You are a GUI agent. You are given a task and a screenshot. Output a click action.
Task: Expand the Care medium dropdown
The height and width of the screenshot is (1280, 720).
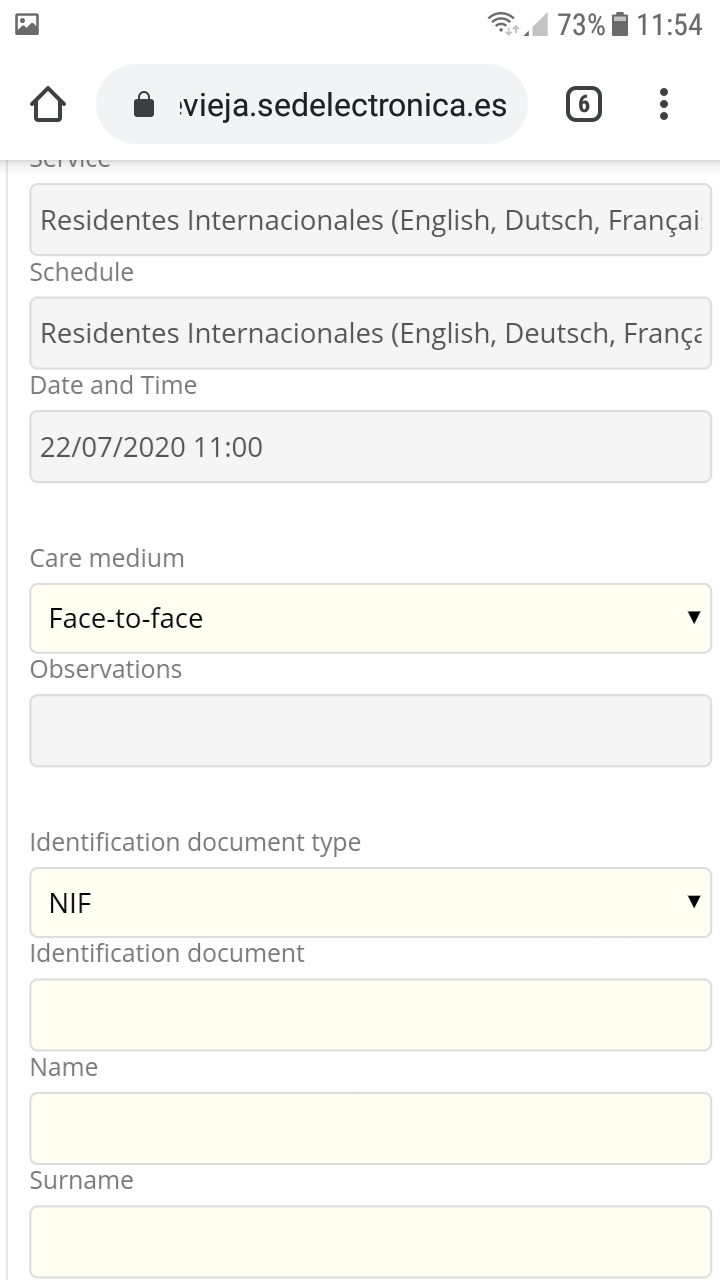[x=370, y=618]
